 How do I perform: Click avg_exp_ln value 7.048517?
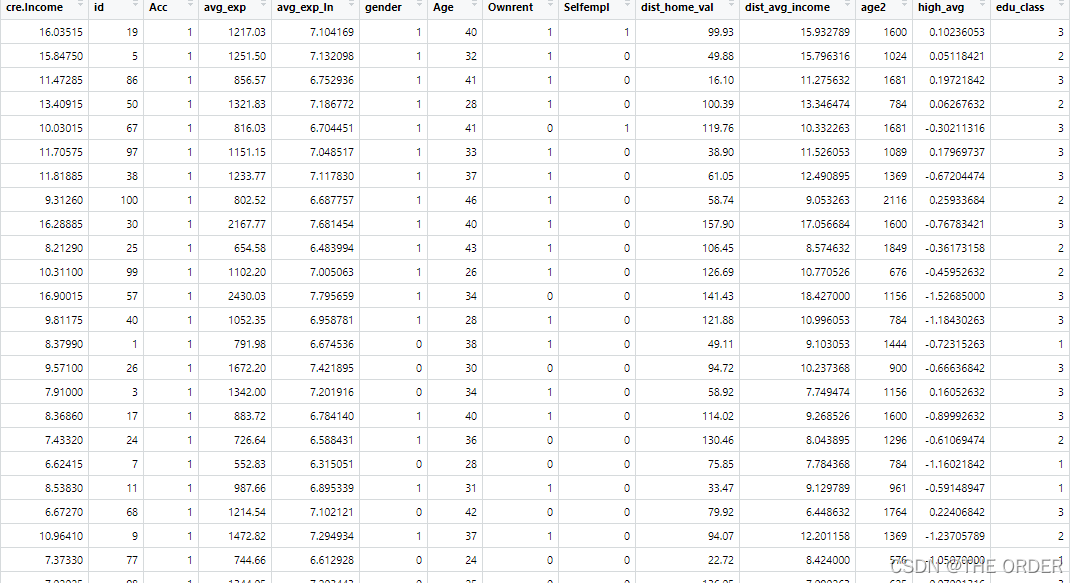tap(332, 153)
